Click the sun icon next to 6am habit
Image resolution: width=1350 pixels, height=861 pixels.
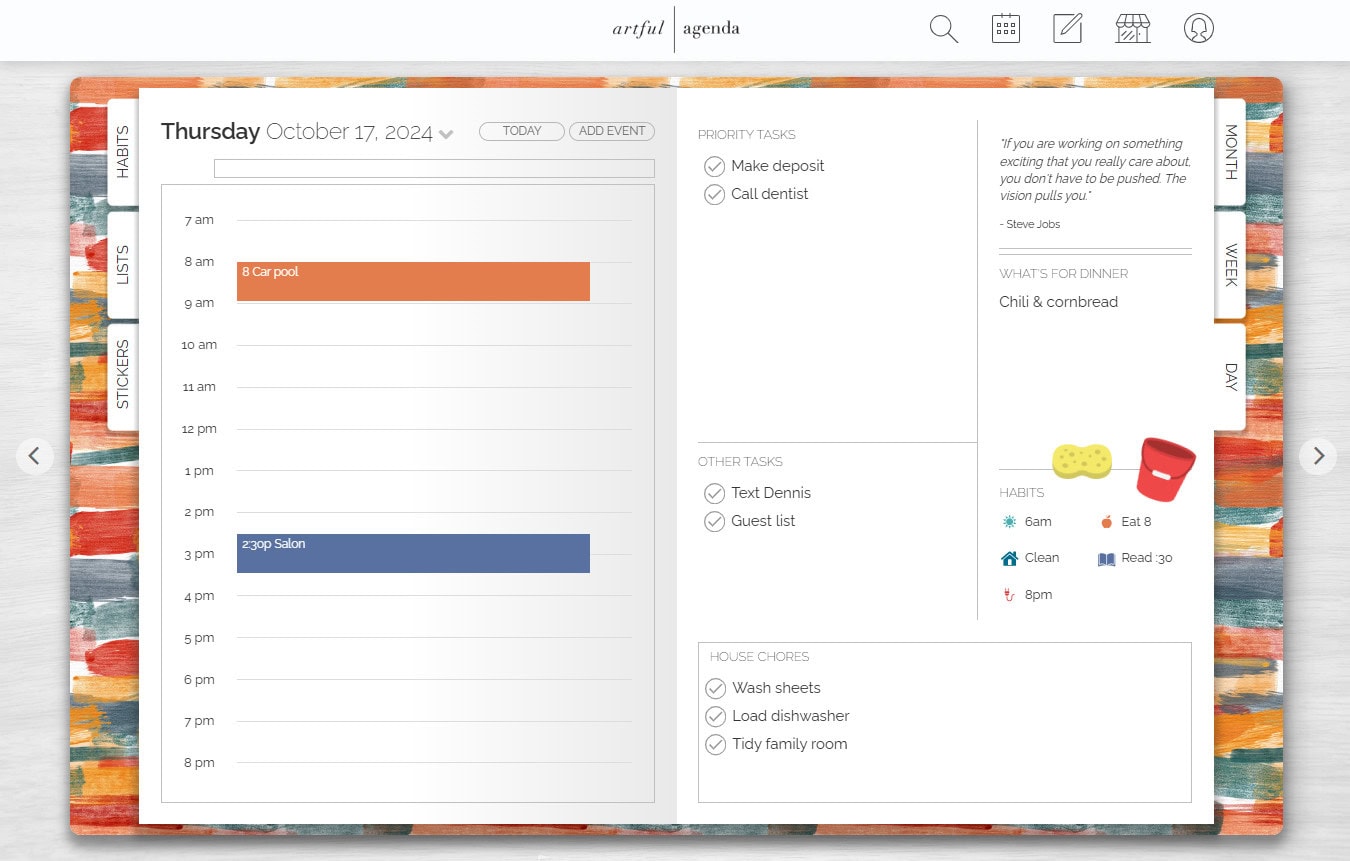(x=1008, y=521)
